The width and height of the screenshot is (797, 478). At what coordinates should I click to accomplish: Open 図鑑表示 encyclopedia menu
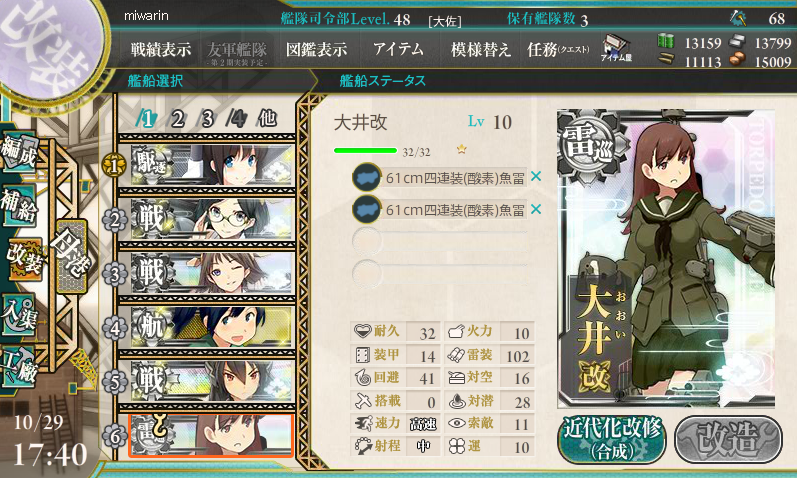316,49
